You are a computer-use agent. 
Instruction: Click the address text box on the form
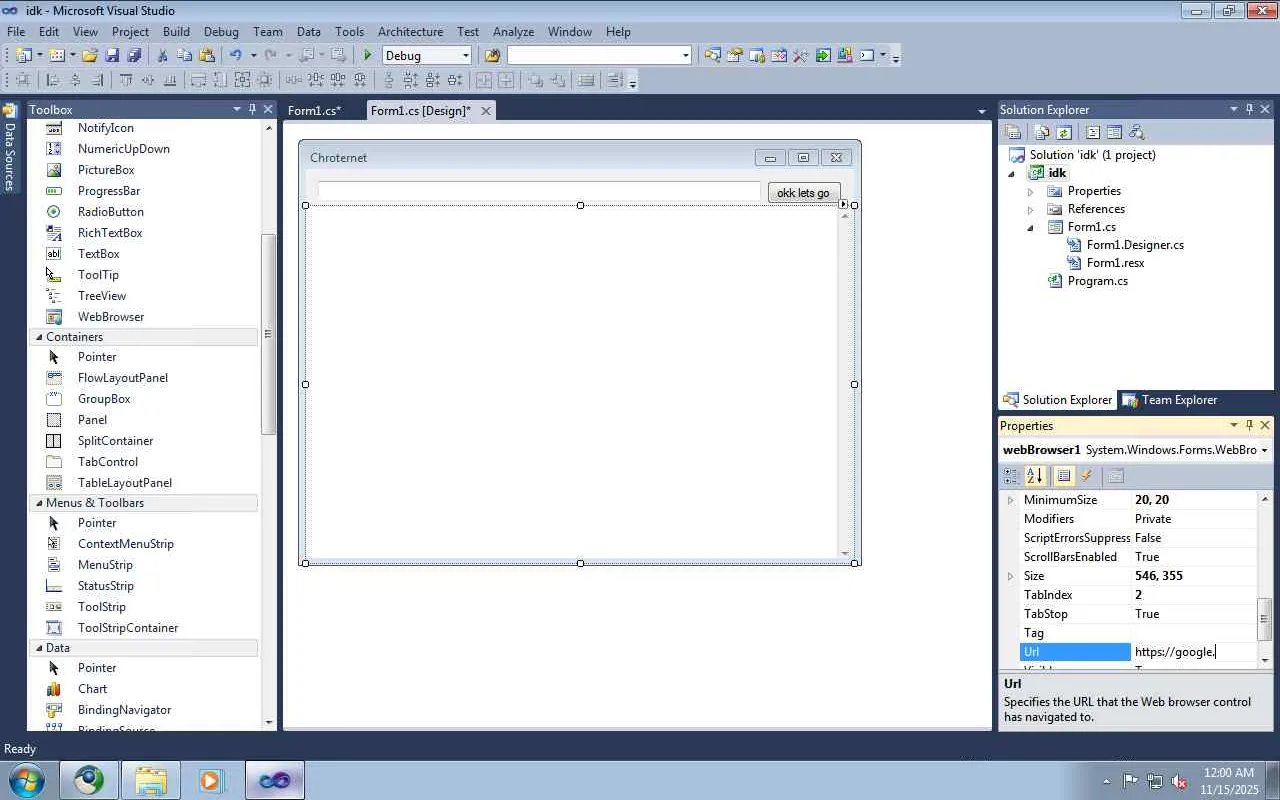(539, 192)
